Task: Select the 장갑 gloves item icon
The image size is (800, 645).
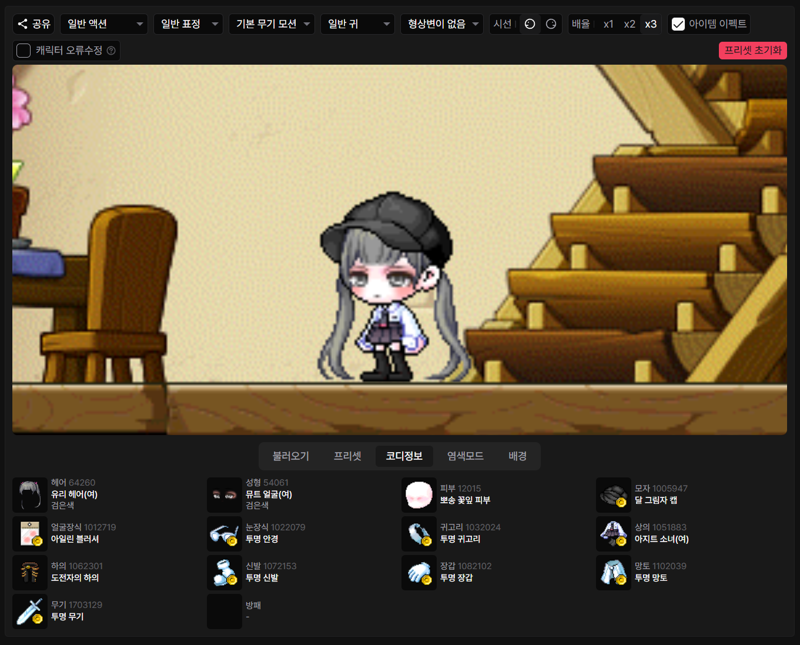Action: pos(419,572)
